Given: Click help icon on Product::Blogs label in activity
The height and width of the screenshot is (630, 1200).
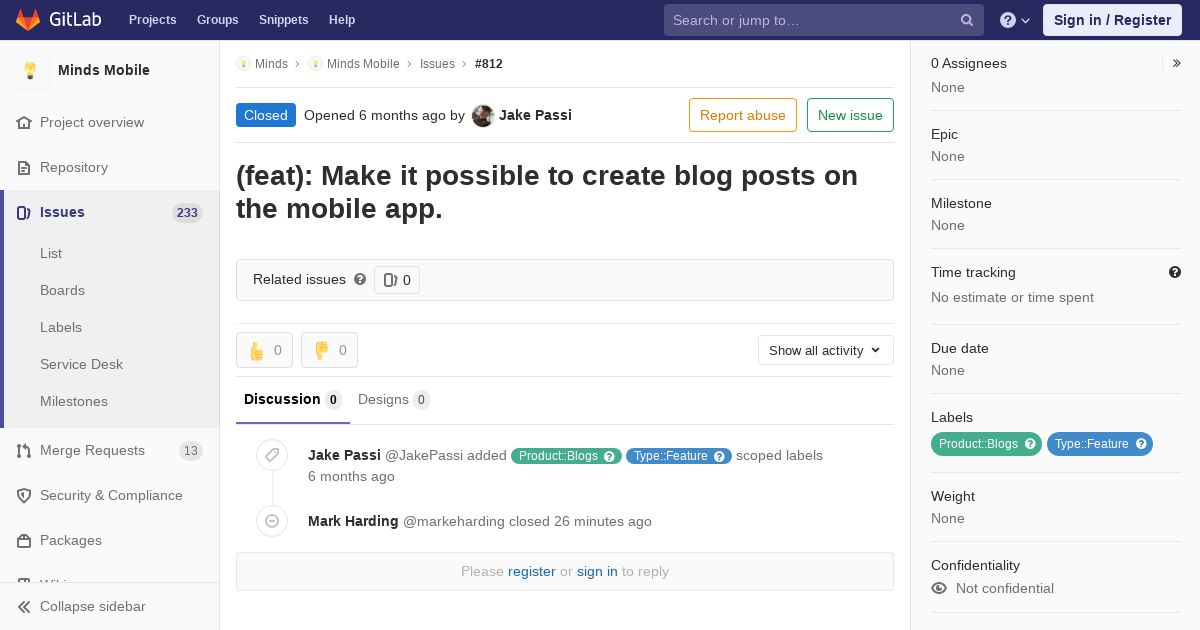Looking at the screenshot, I should click(x=611, y=456).
